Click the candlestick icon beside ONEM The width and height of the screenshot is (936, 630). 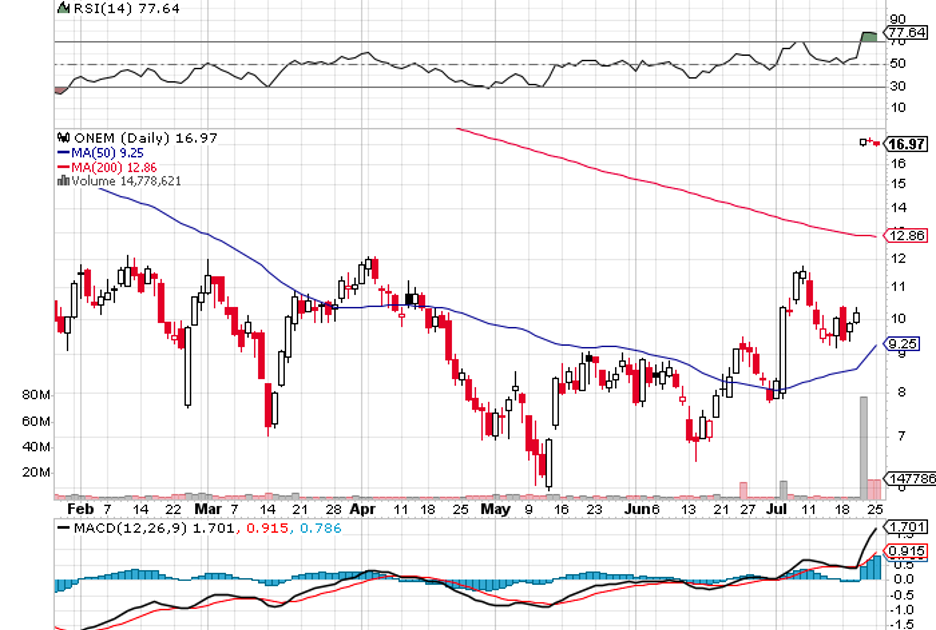click(63, 138)
